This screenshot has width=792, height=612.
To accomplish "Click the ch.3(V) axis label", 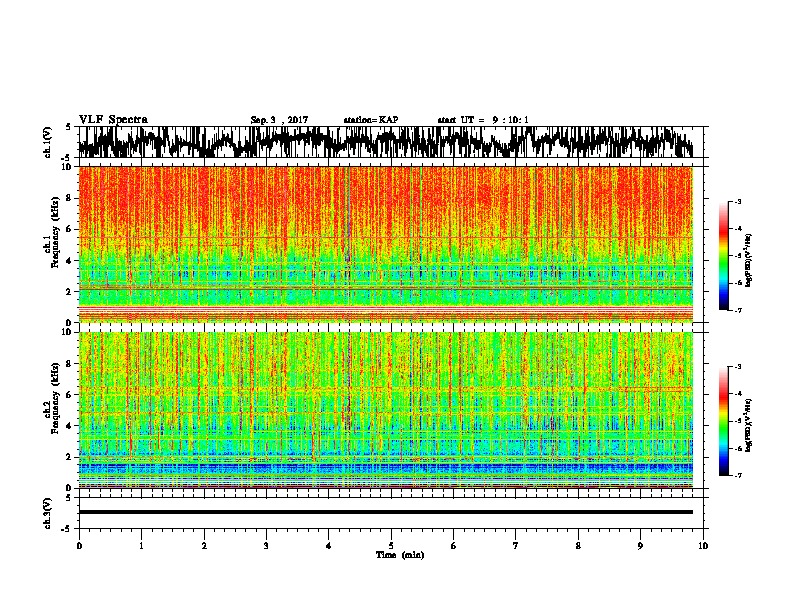I will 47,513.
